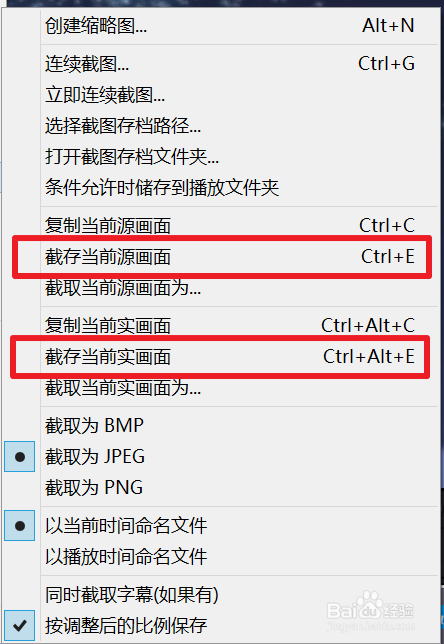Enable 条件允许时储存到播放文件夹 option
This screenshot has width=444, height=644.
222,188
